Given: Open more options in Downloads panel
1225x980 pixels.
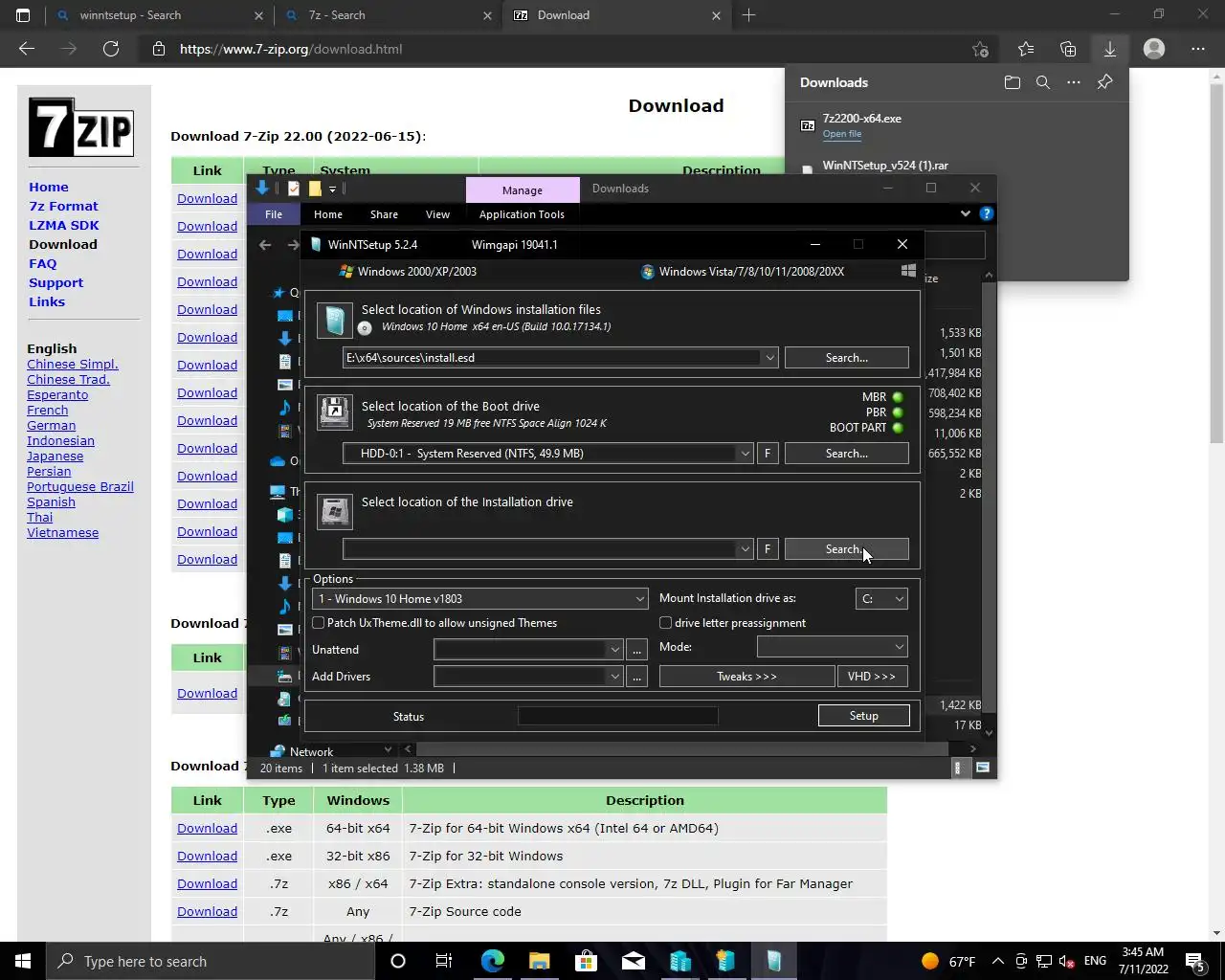Looking at the screenshot, I should click(1074, 82).
